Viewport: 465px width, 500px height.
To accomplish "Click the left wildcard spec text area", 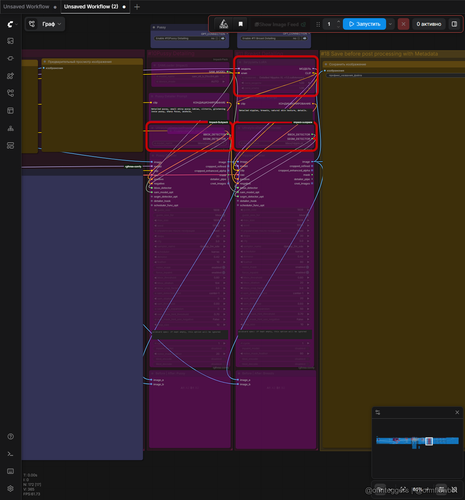I will [x=190, y=335].
